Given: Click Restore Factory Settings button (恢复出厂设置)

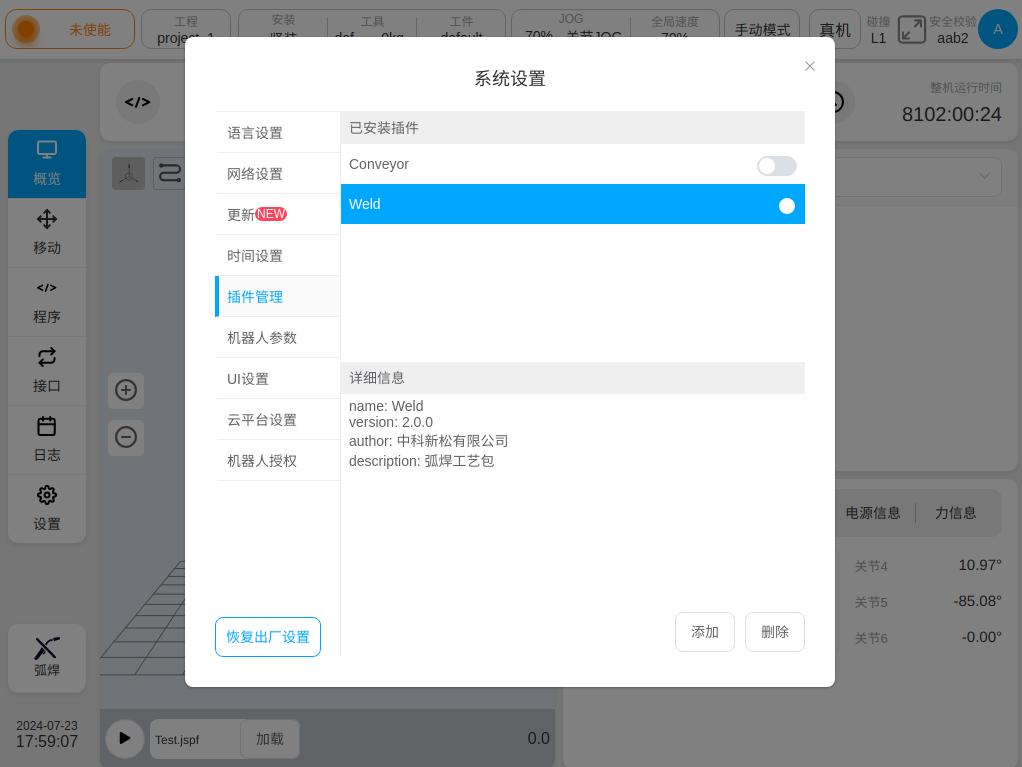Looking at the screenshot, I should (268, 637).
